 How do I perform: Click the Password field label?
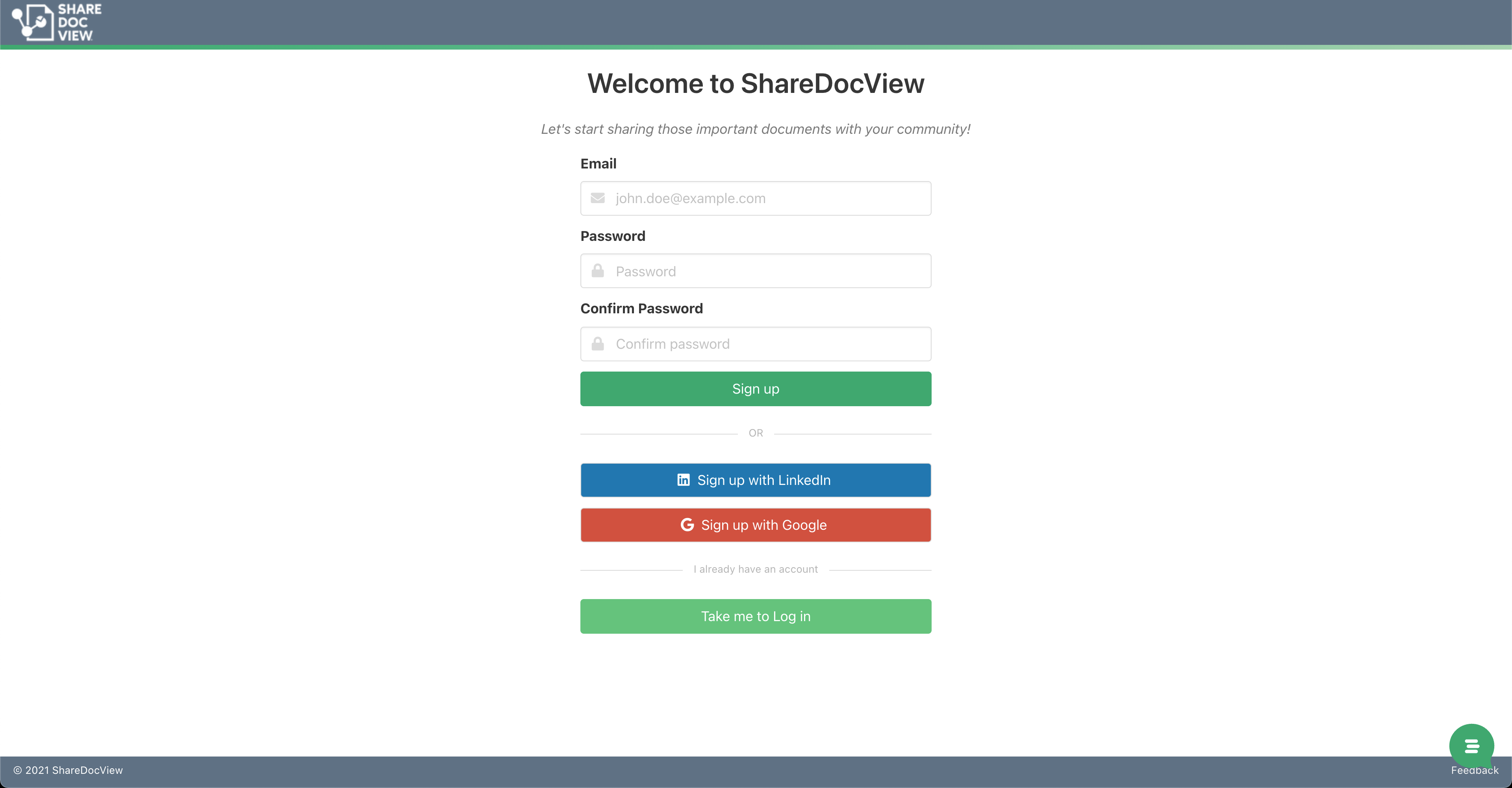tap(612, 236)
